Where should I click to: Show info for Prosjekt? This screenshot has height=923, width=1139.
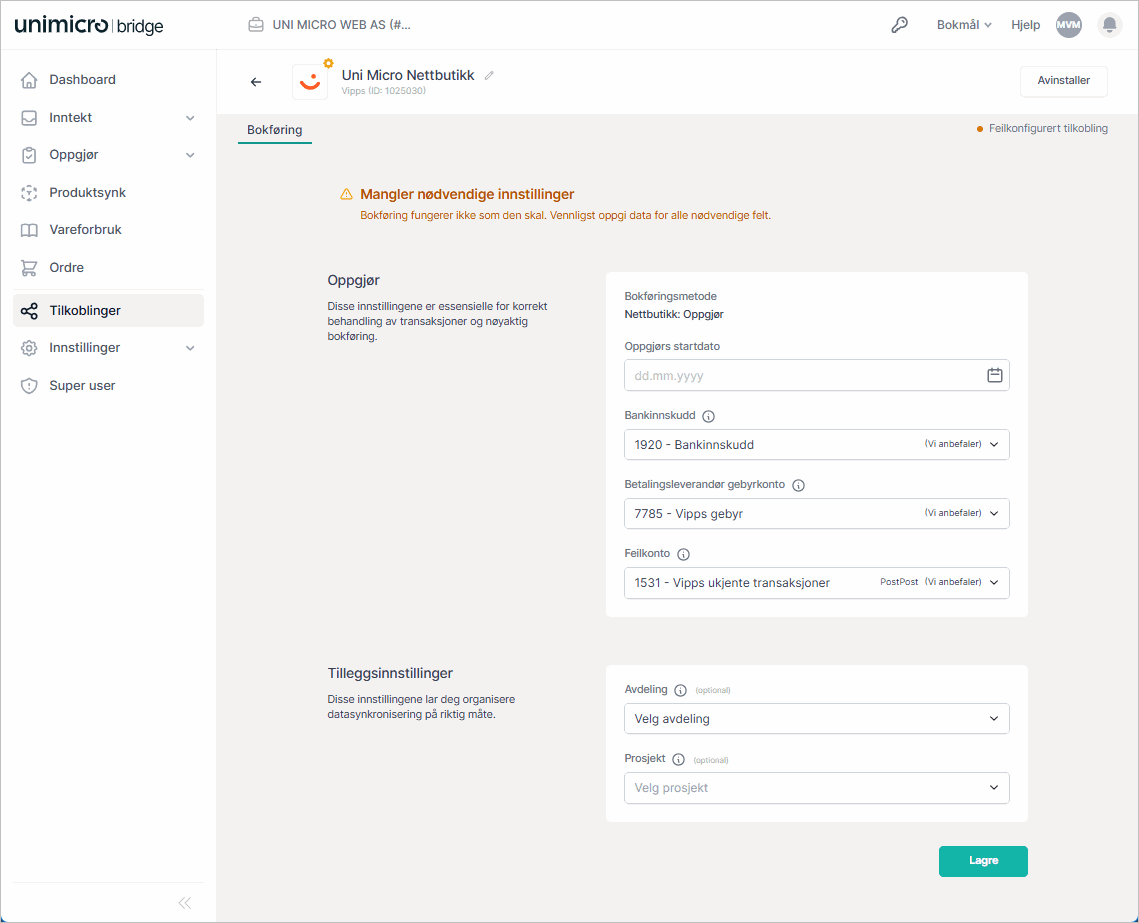tap(678, 760)
